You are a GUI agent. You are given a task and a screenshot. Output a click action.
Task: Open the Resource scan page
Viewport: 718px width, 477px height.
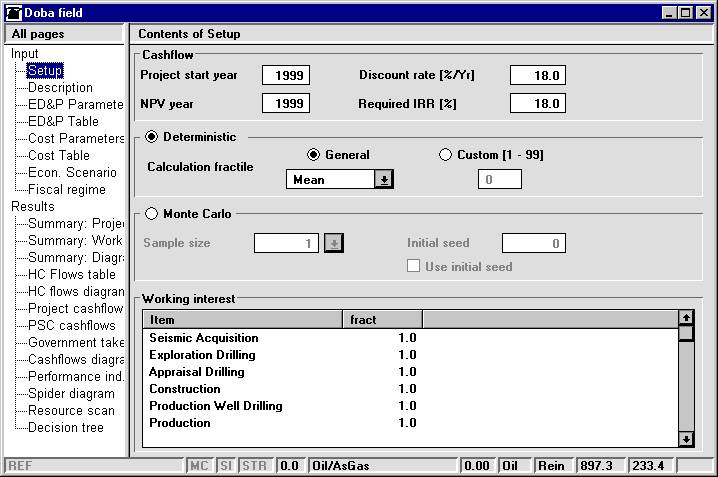(71, 410)
